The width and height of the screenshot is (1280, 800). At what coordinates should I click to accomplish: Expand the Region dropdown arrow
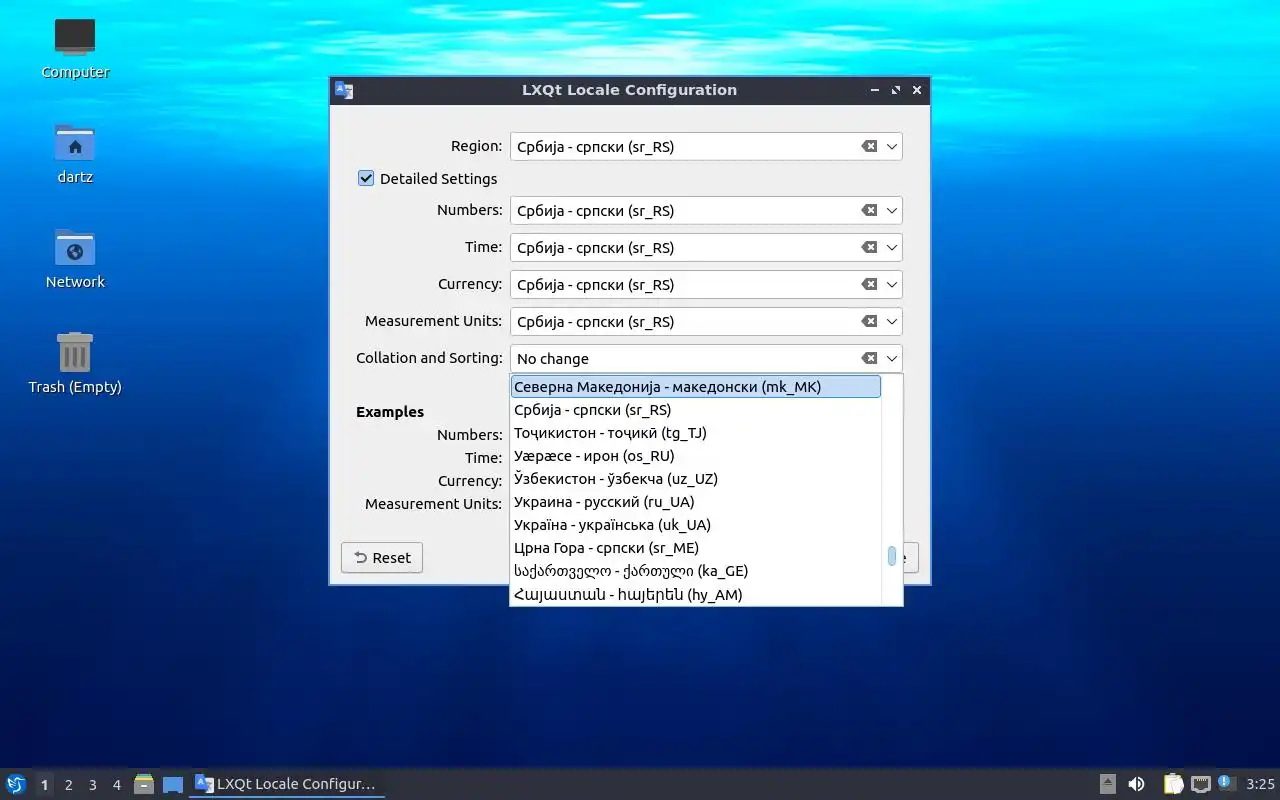892,146
